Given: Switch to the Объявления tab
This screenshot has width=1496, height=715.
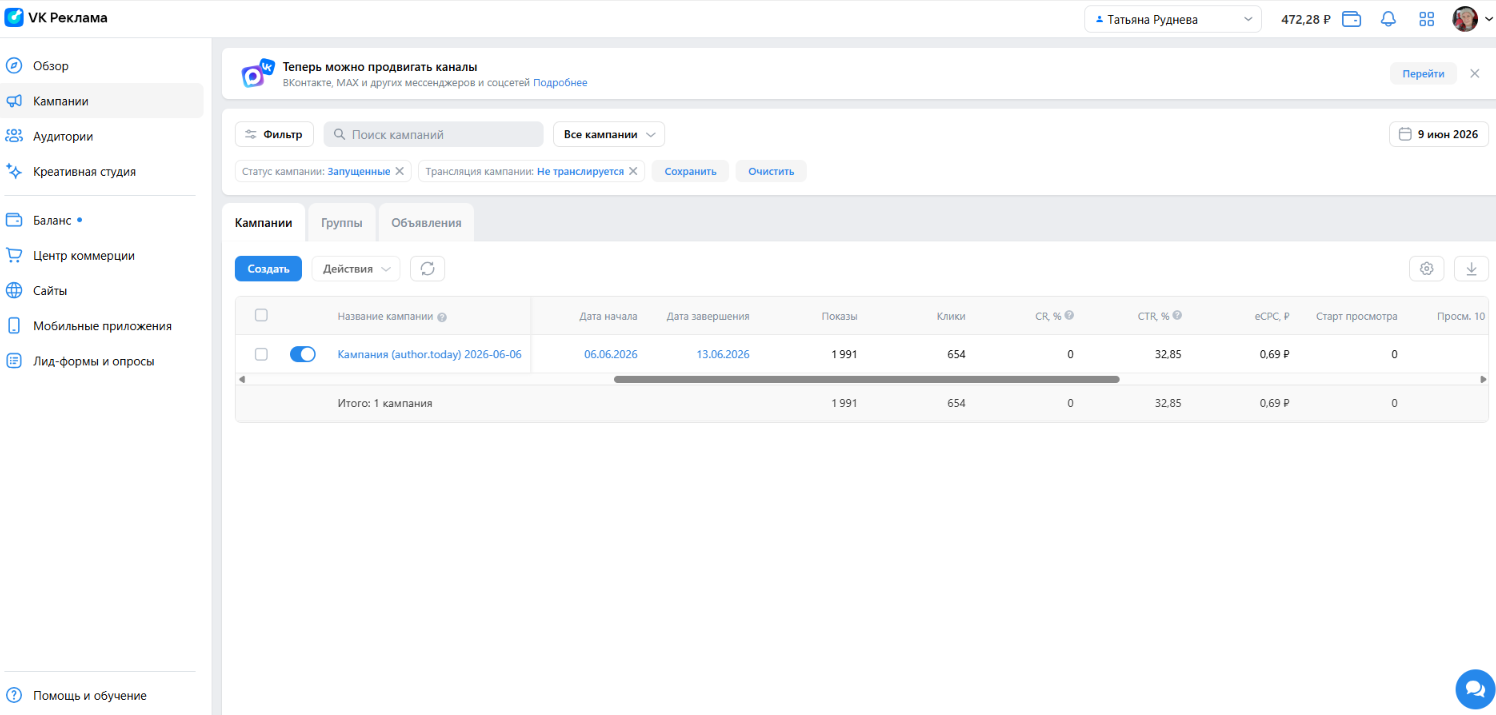Looking at the screenshot, I should click(426, 223).
